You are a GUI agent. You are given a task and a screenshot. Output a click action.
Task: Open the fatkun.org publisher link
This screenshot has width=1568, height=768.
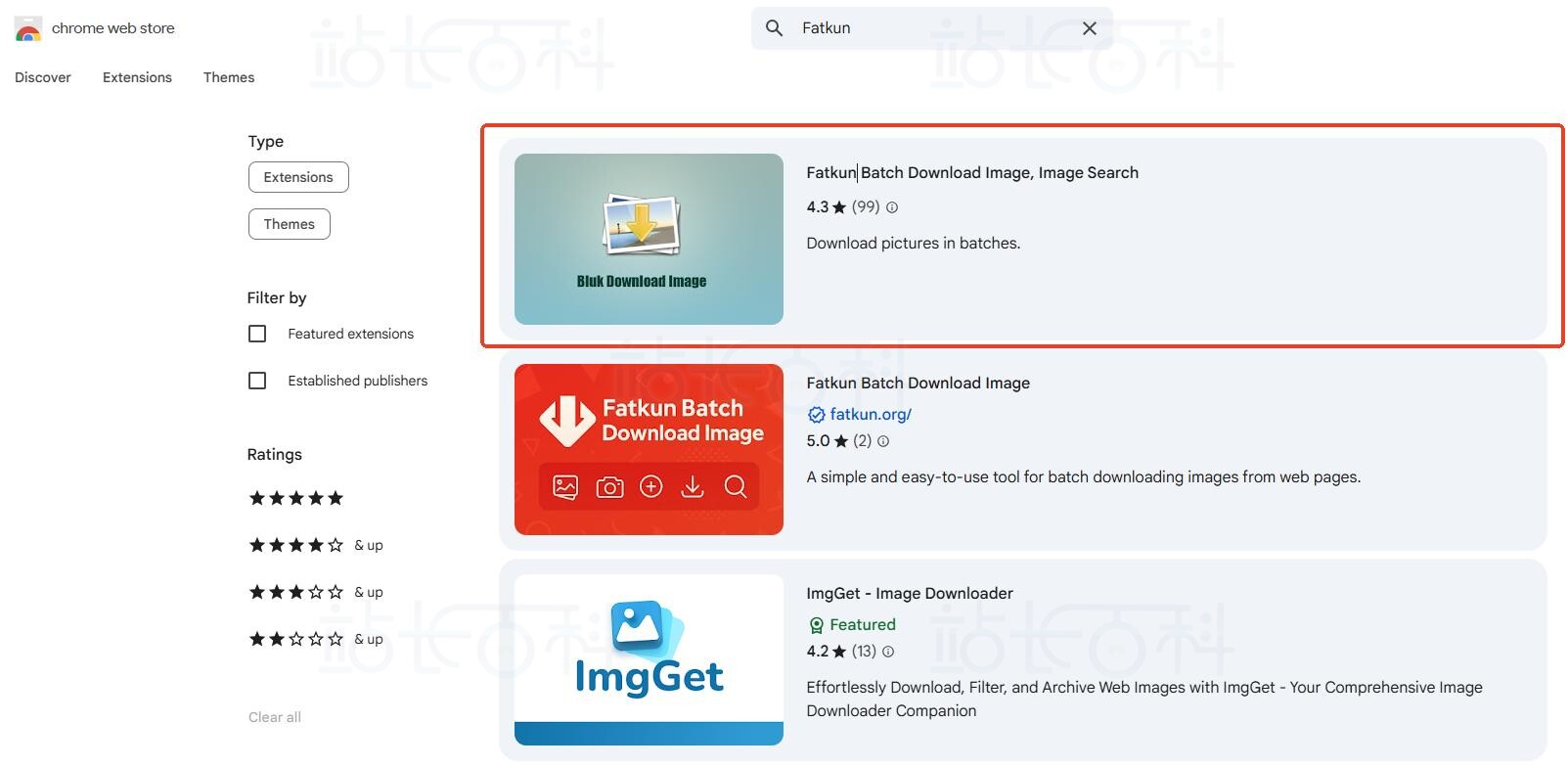[871, 415]
